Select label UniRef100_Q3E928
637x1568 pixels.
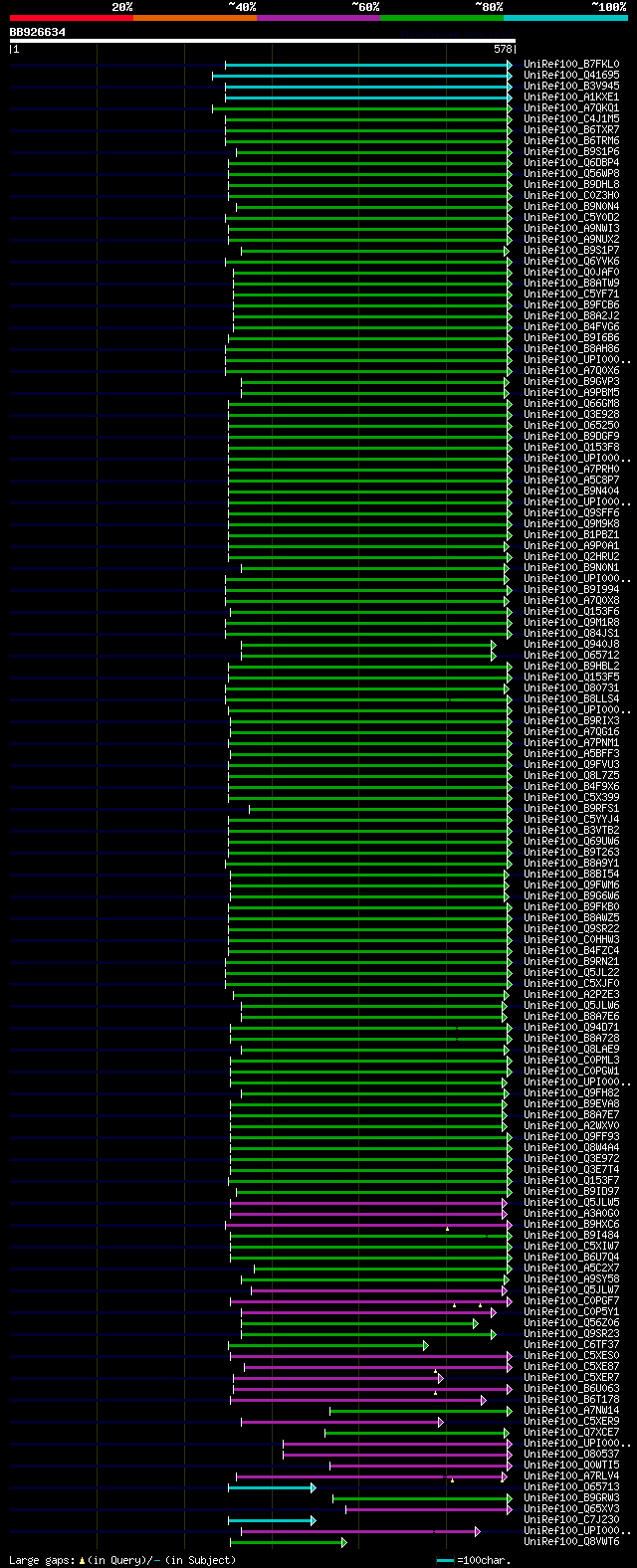pyautogui.click(x=571, y=415)
